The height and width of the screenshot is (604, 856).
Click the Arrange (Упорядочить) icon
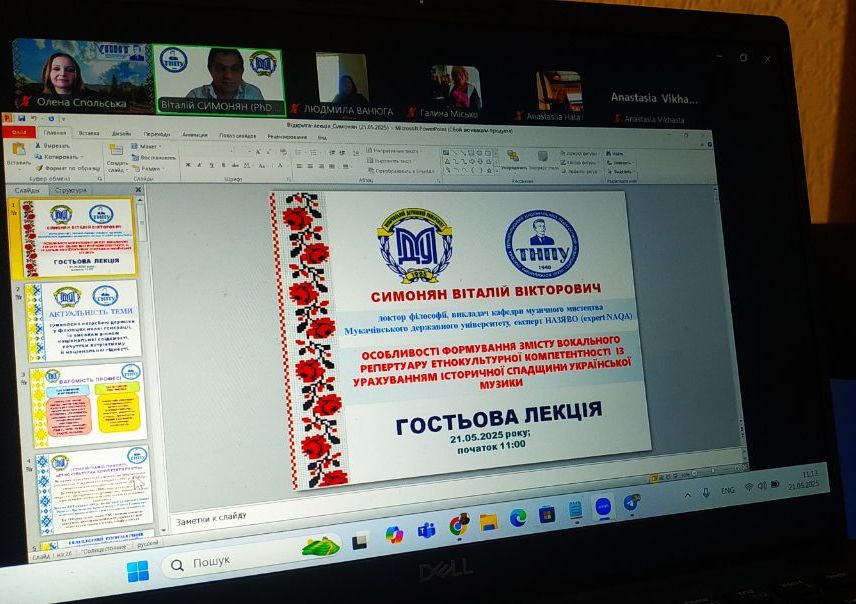(513, 157)
